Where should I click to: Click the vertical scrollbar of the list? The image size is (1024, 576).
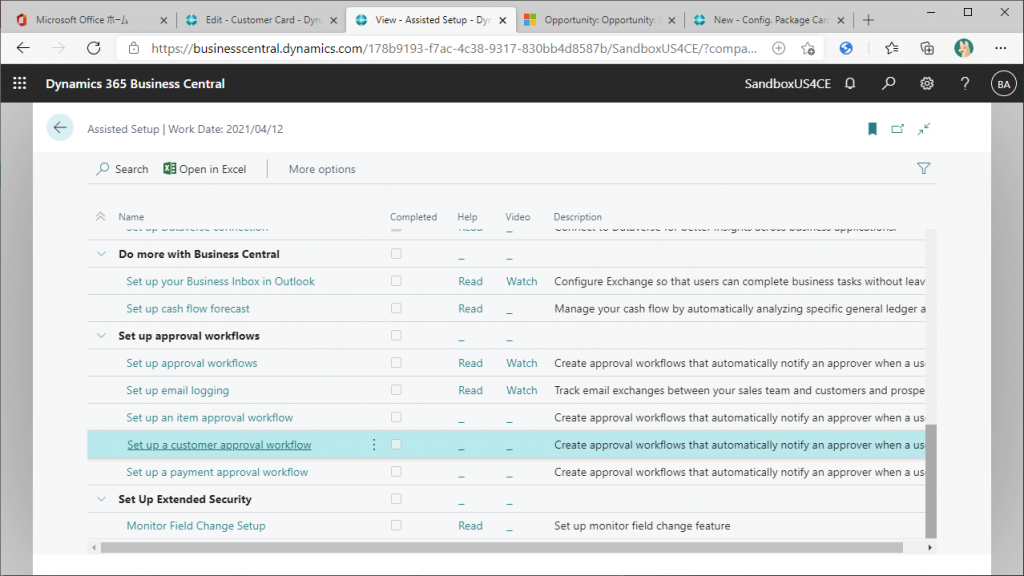(x=931, y=481)
